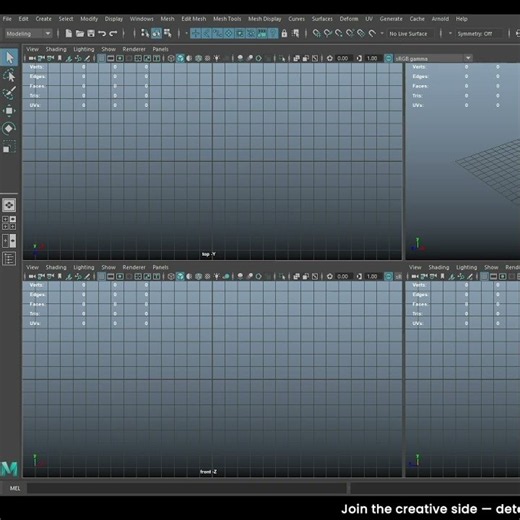Enable snap to grids magnet icon
The image size is (520, 520).
click(x=317, y=33)
